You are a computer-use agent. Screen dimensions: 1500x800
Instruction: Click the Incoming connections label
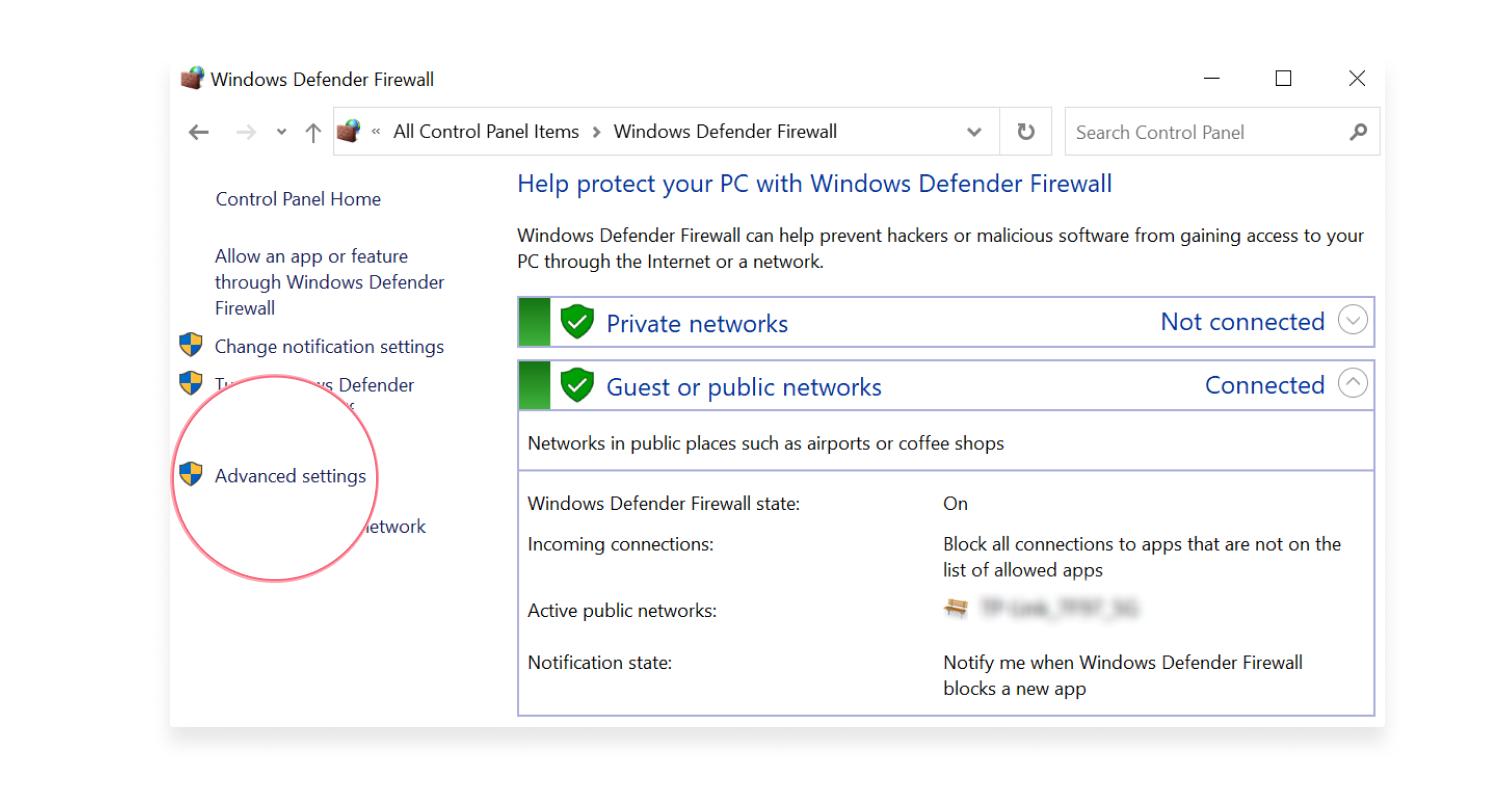click(621, 545)
